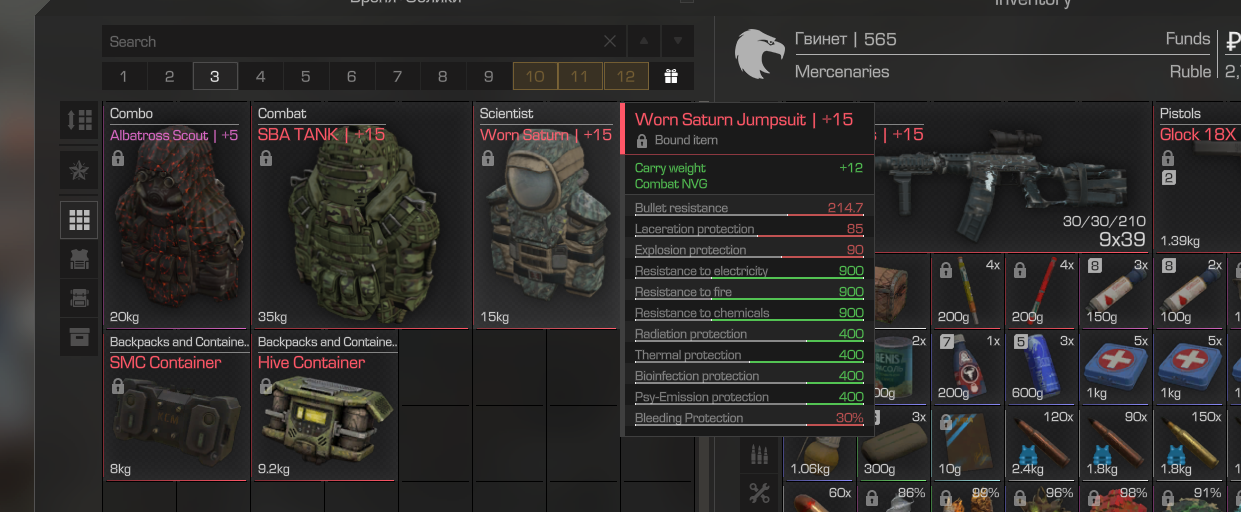Select the 100g tube stack 2x
Viewport: 1241px width, 512px height.
point(1191,291)
